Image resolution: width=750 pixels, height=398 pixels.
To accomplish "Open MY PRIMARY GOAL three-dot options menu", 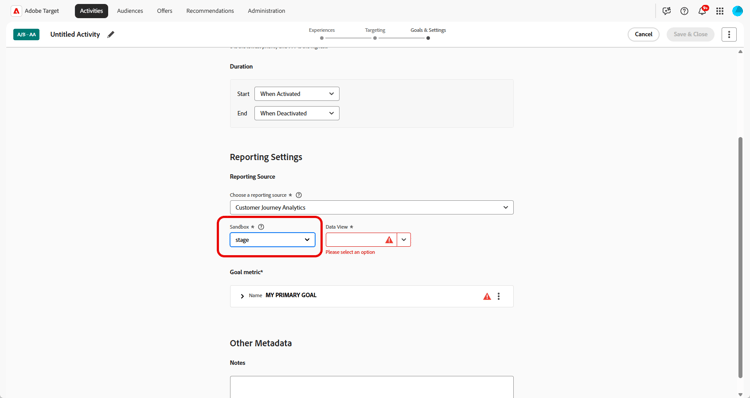I will (498, 297).
